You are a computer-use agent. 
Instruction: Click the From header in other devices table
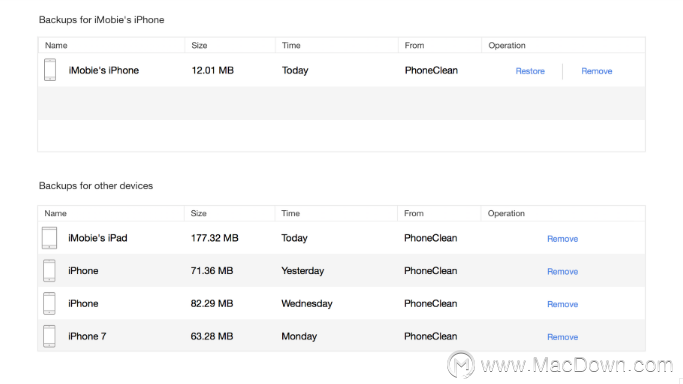pyautogui.click(x=413, y=213)
